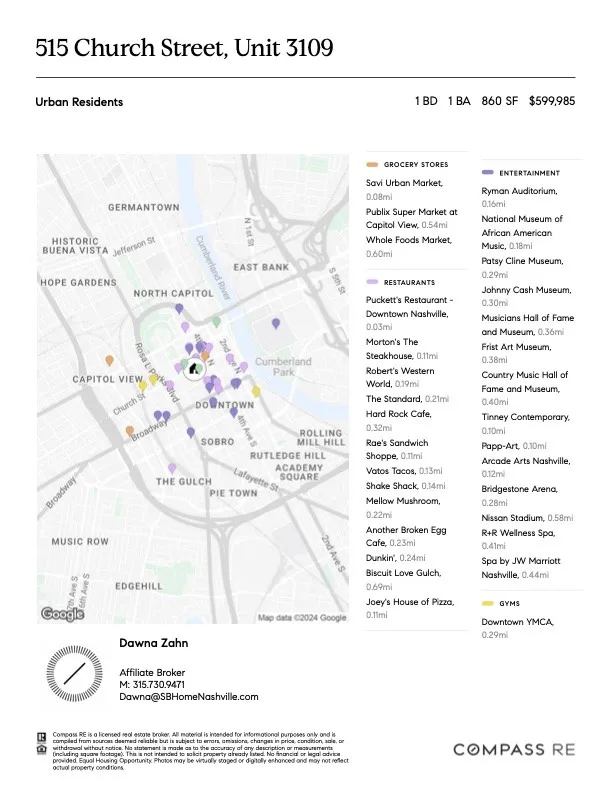Image resolution: width=612 pixels, height=792 pixels.
Task: Select the orange pin on Broadway
Action: (x=130, y=431)
